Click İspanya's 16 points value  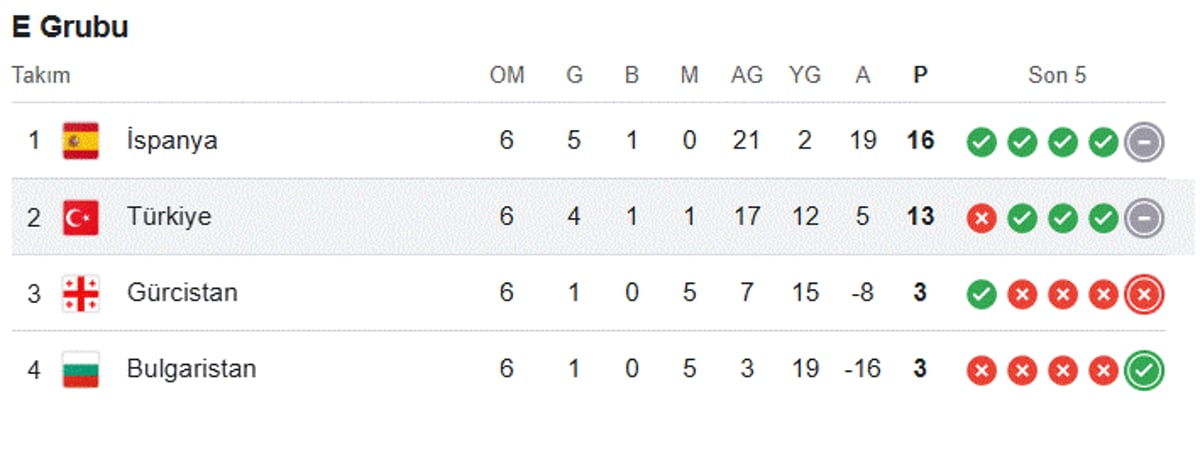pos(920,141)
